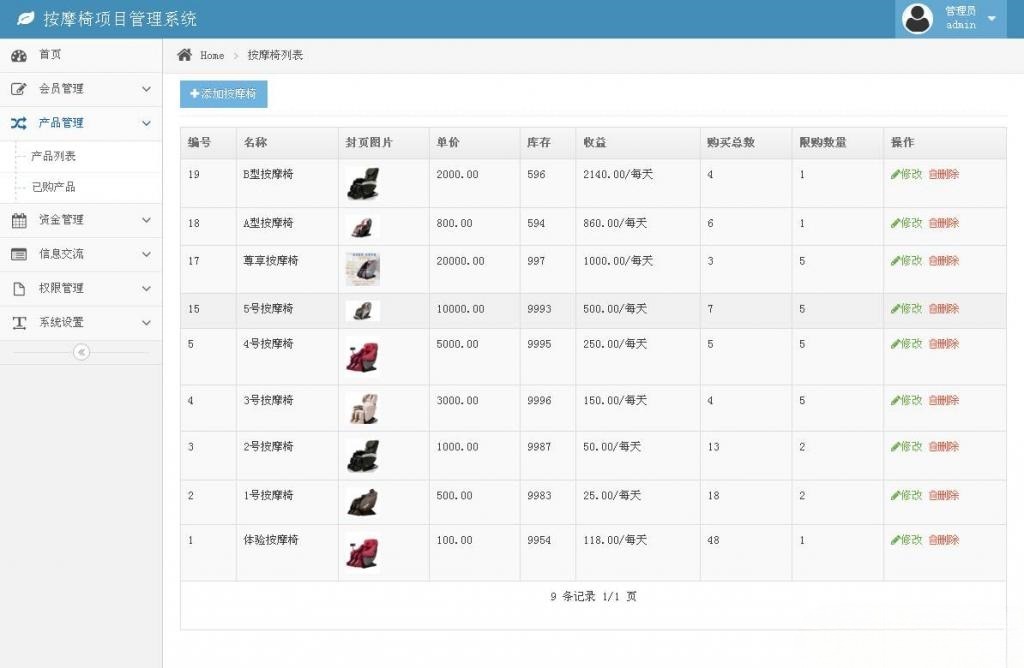Click the red chair thumbnail for 4号按摩椅
The image size is (1024, 668).
point(363,355)
